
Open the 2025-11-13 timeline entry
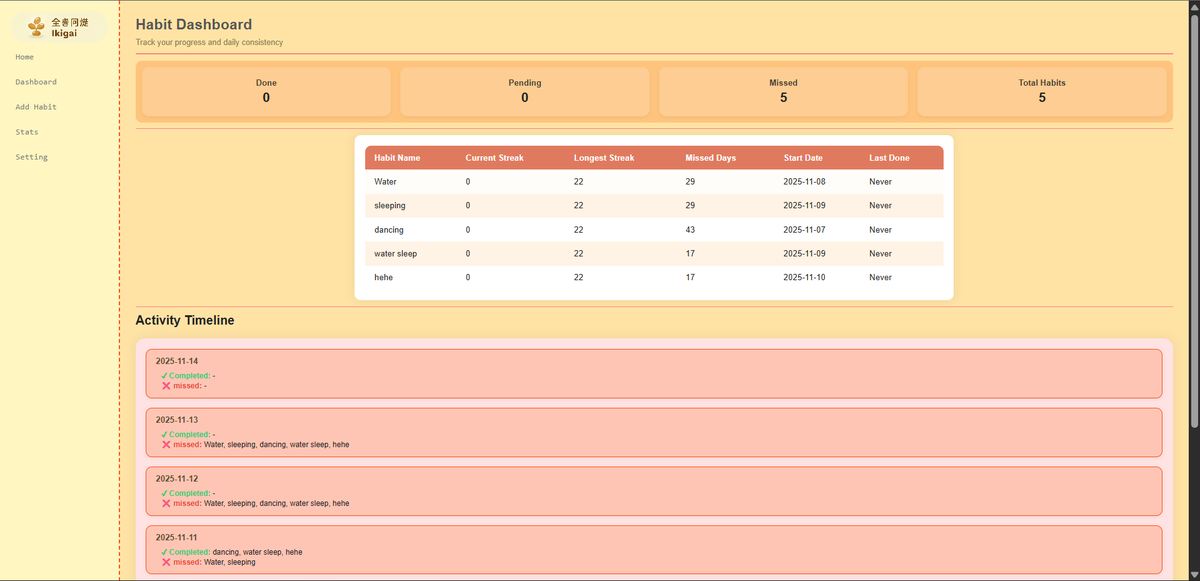(x=654, y=433)
